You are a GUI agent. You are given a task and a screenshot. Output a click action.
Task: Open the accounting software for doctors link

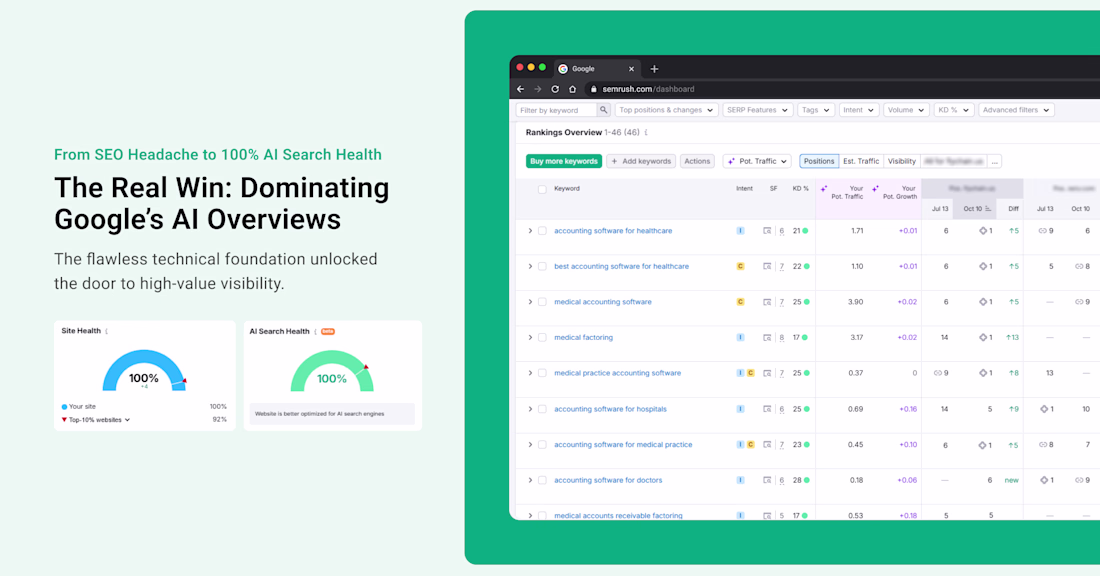click(x=608, y=481)
